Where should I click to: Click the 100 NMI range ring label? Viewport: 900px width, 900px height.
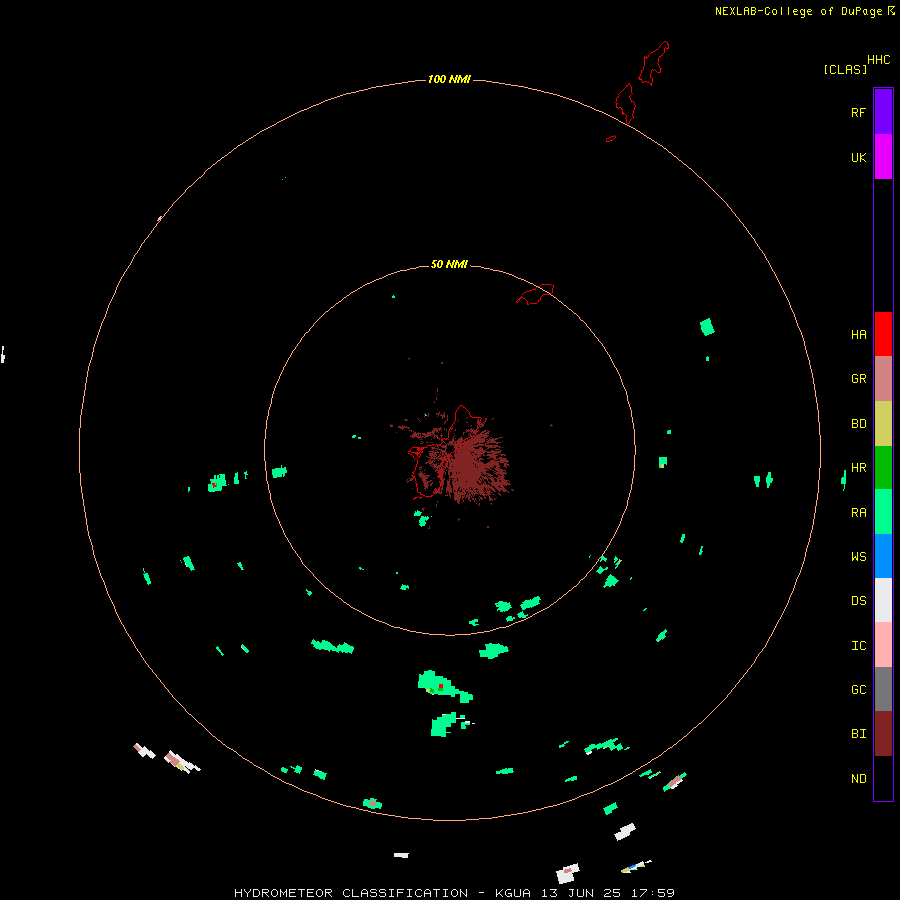(449, 79)
